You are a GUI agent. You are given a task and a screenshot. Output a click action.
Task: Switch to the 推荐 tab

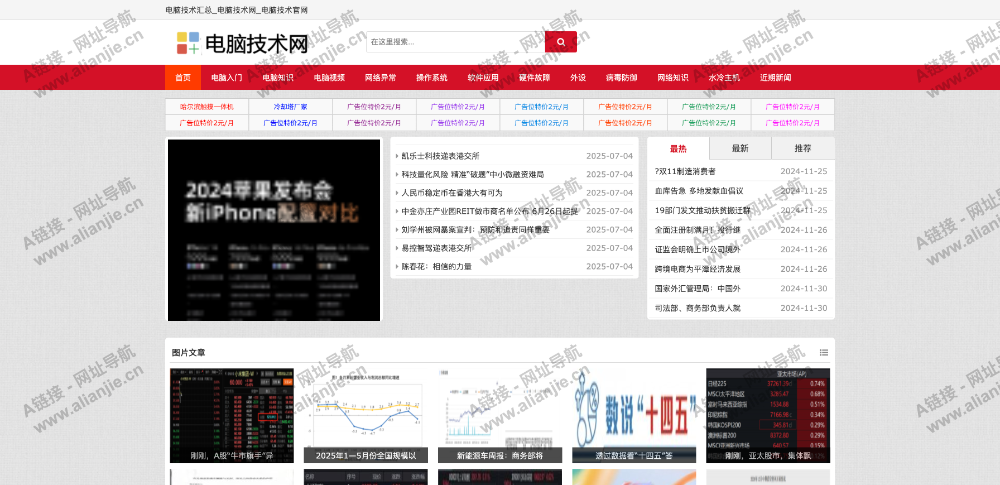pyautogui.click(x=803, y=149)
